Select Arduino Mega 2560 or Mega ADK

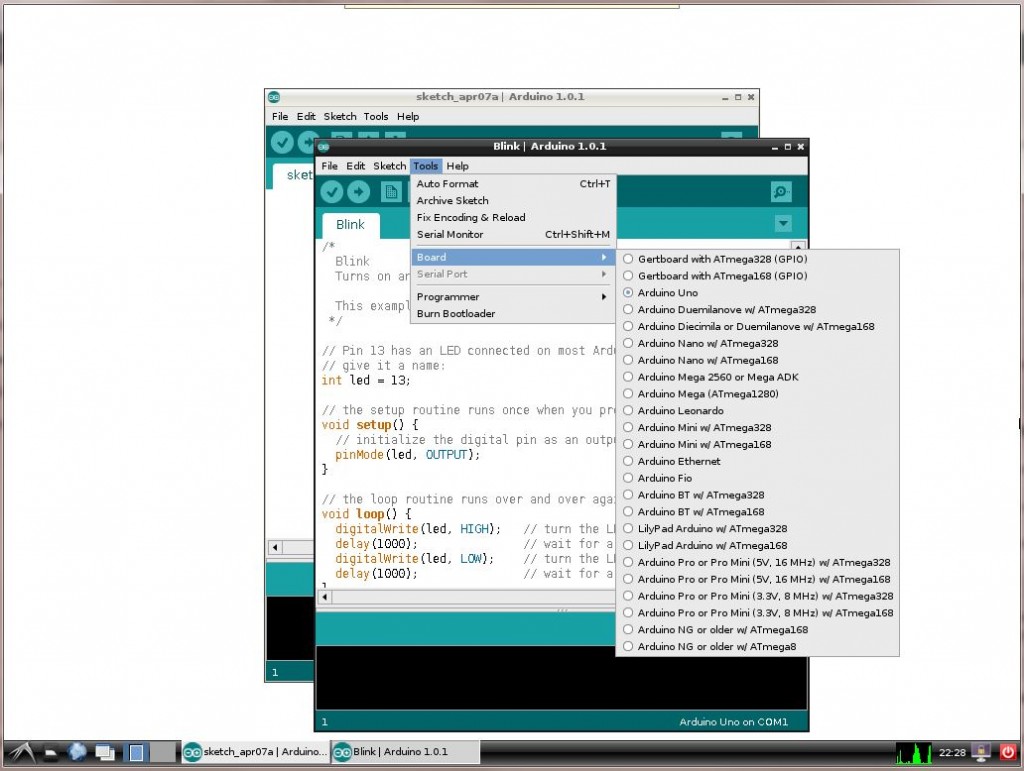click(x=718, y=377)
